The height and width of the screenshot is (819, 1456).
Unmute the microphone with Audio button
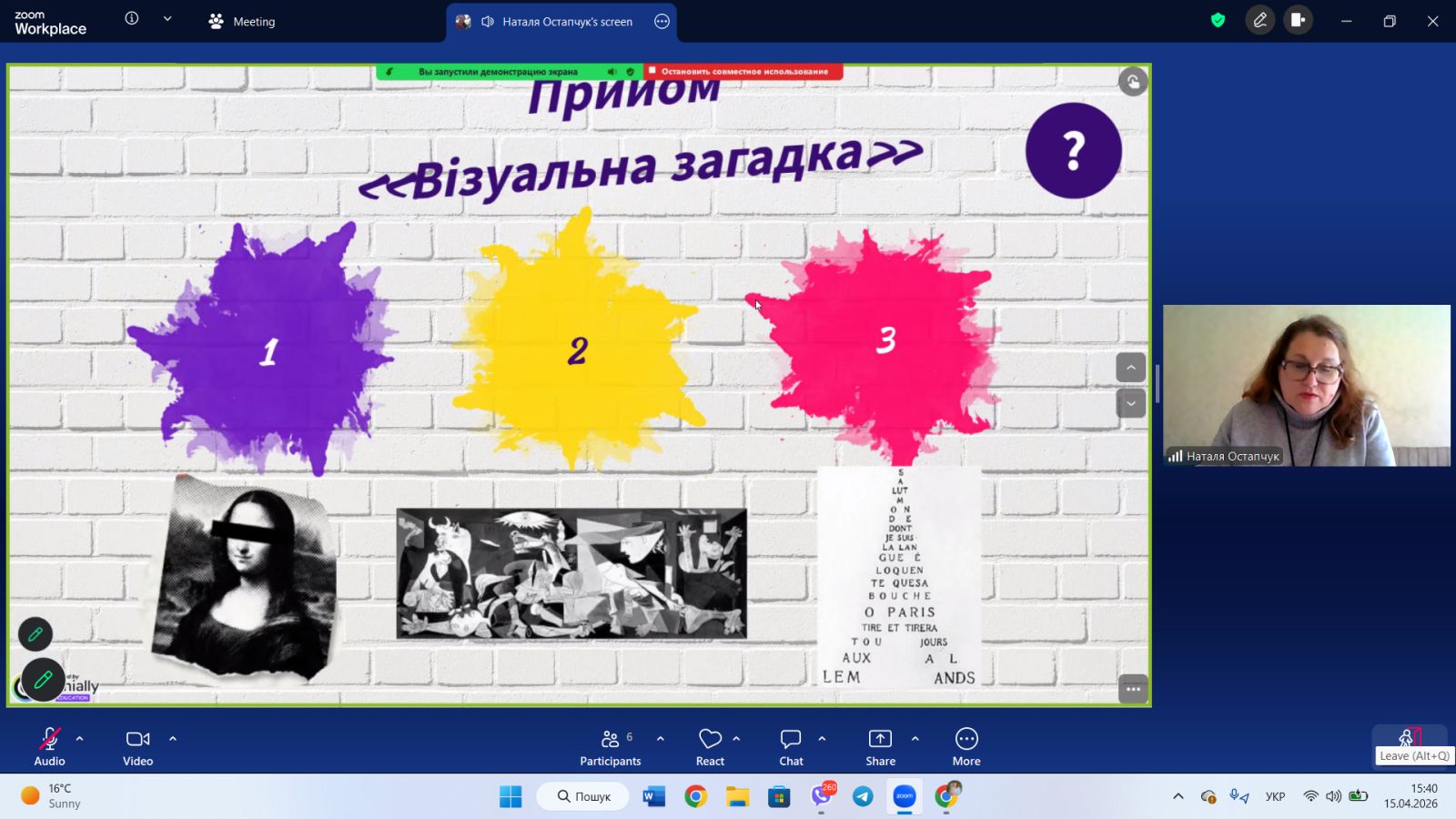49,746
